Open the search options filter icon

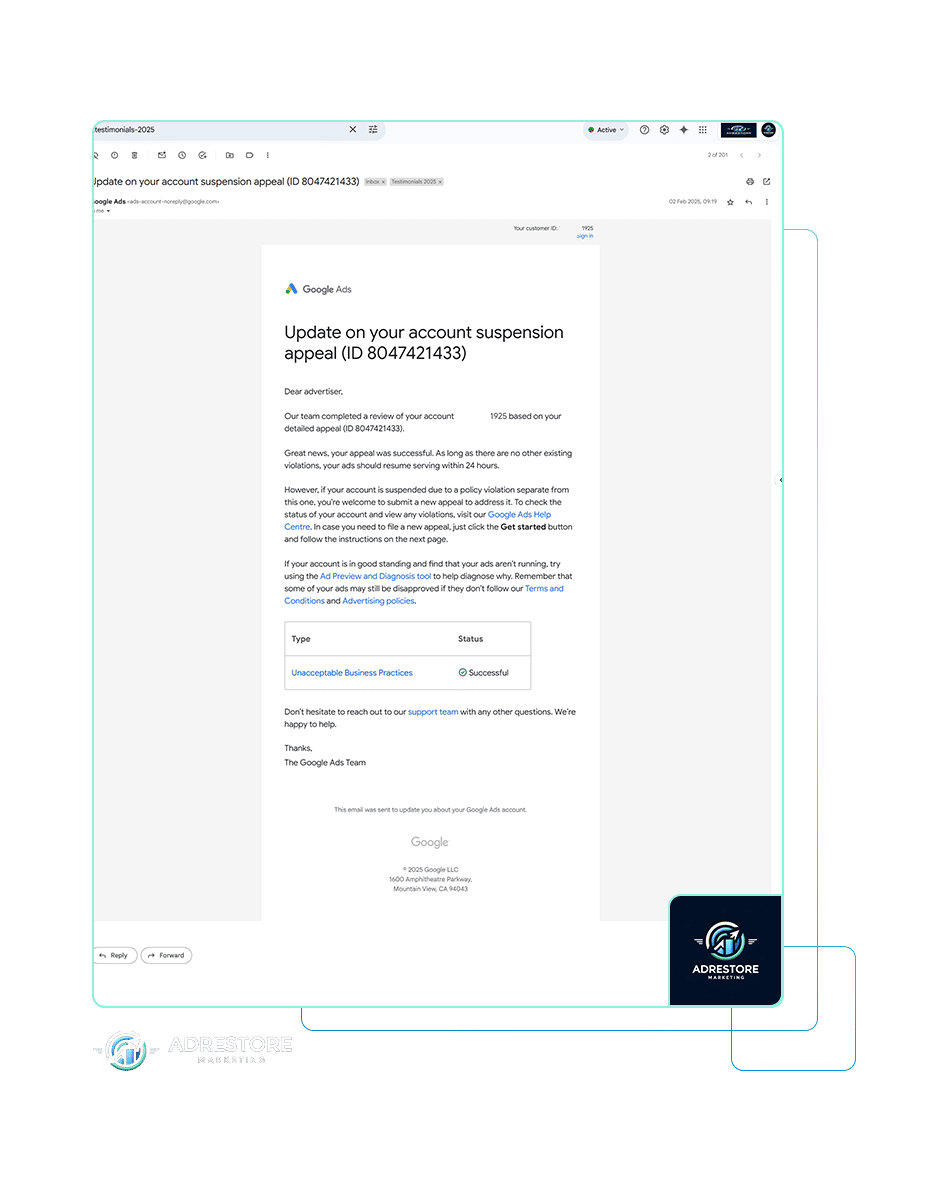click(x=373, y=129)
